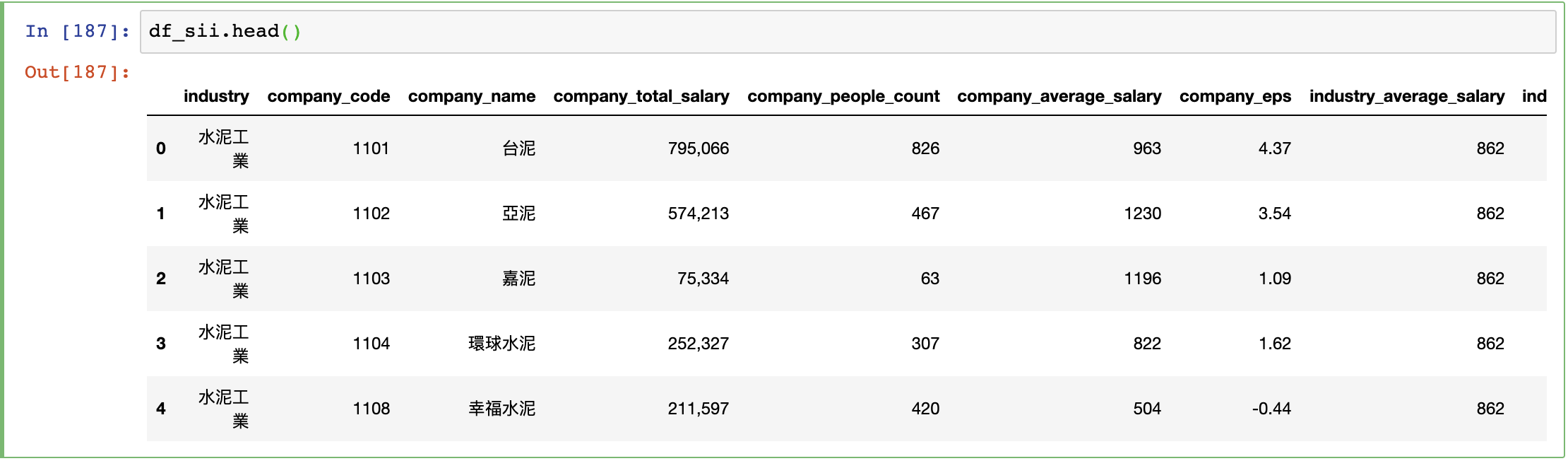Image resolution: width=1568 pixels, height=461 pixels.
Task: Select the average salary value 1196
Action: pos(1143,279)
